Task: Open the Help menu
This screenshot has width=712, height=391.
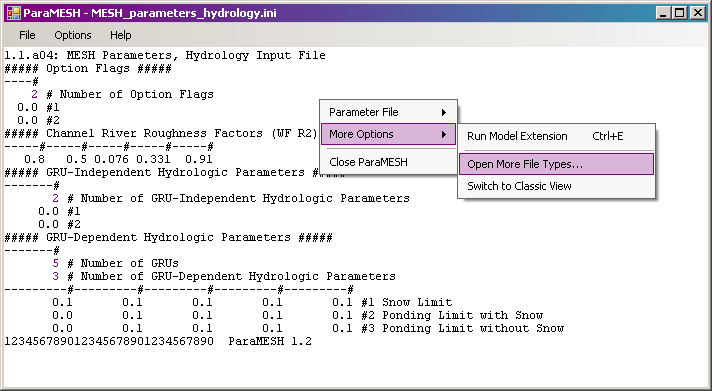Action: (x=121, y=35)
